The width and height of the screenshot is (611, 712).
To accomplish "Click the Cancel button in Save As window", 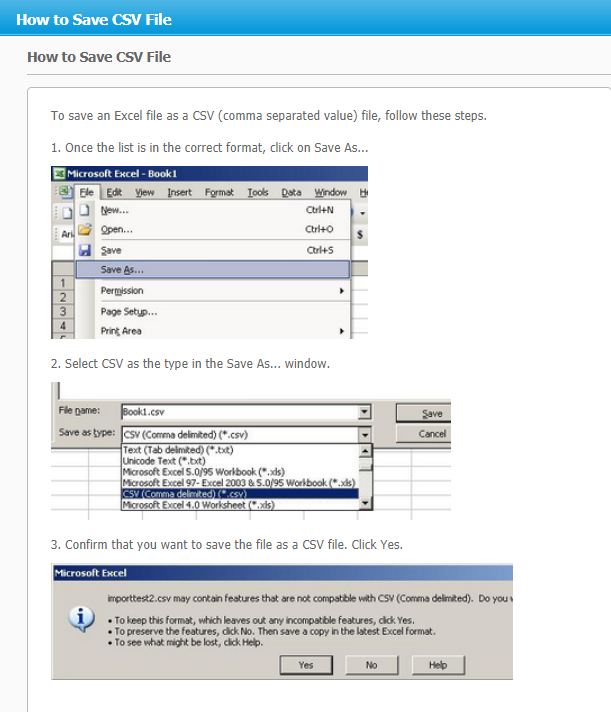I will pos(424,434).
